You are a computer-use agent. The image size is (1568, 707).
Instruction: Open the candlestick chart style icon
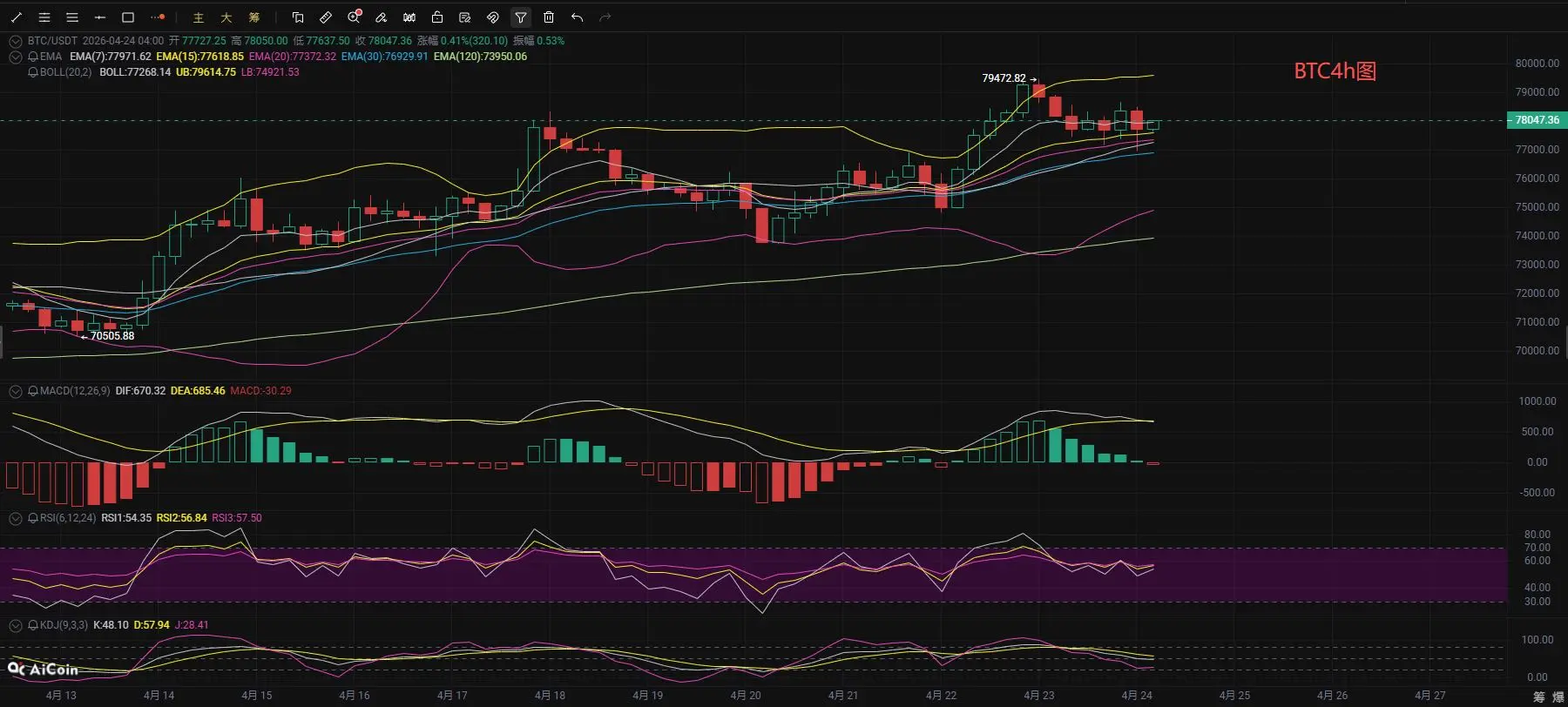[409, 17]
